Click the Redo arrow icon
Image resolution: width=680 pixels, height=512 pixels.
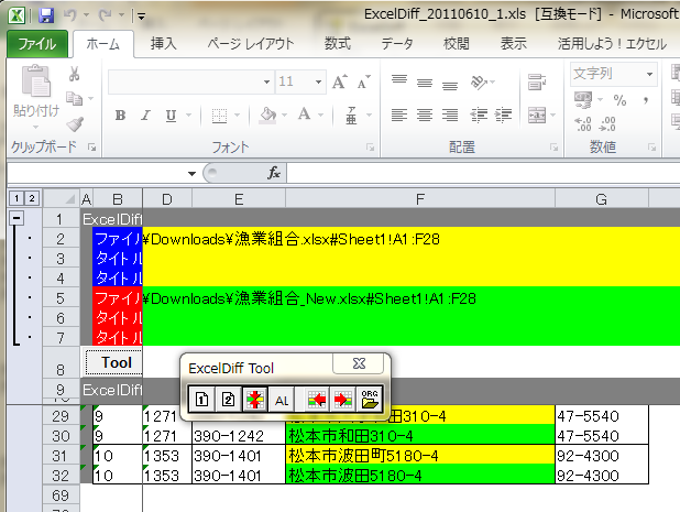coord(105,15)
